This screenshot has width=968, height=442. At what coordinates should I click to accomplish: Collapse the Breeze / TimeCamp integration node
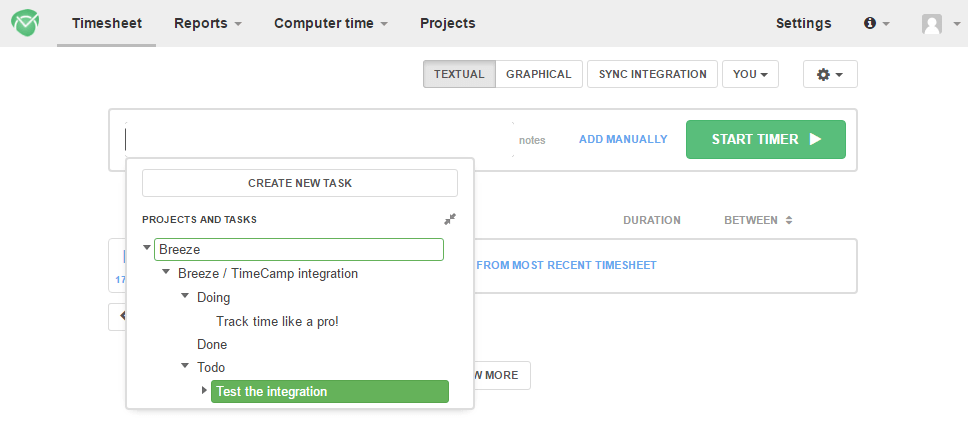tap(166, 272)
